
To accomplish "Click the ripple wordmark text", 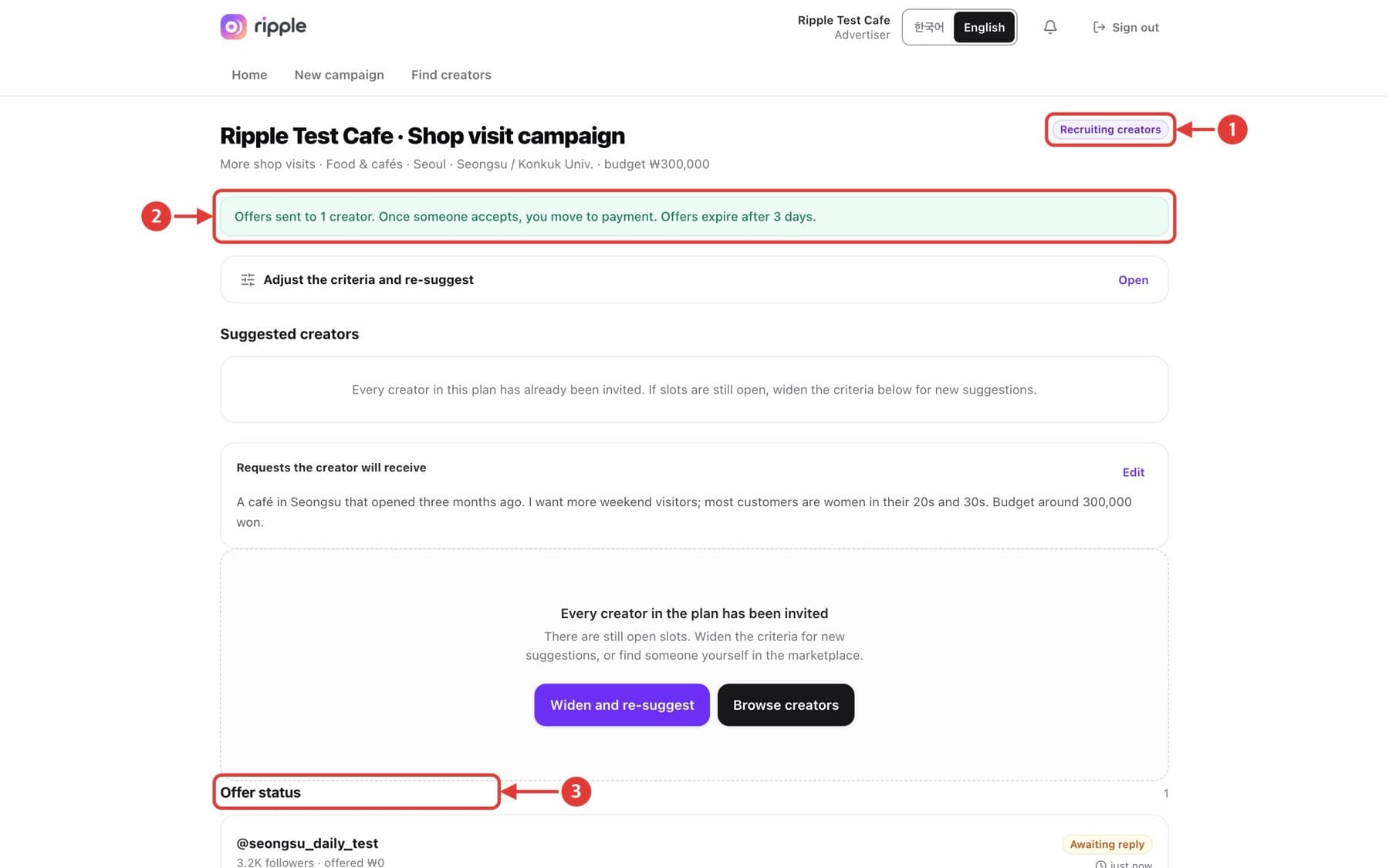I will pos(280,26).
